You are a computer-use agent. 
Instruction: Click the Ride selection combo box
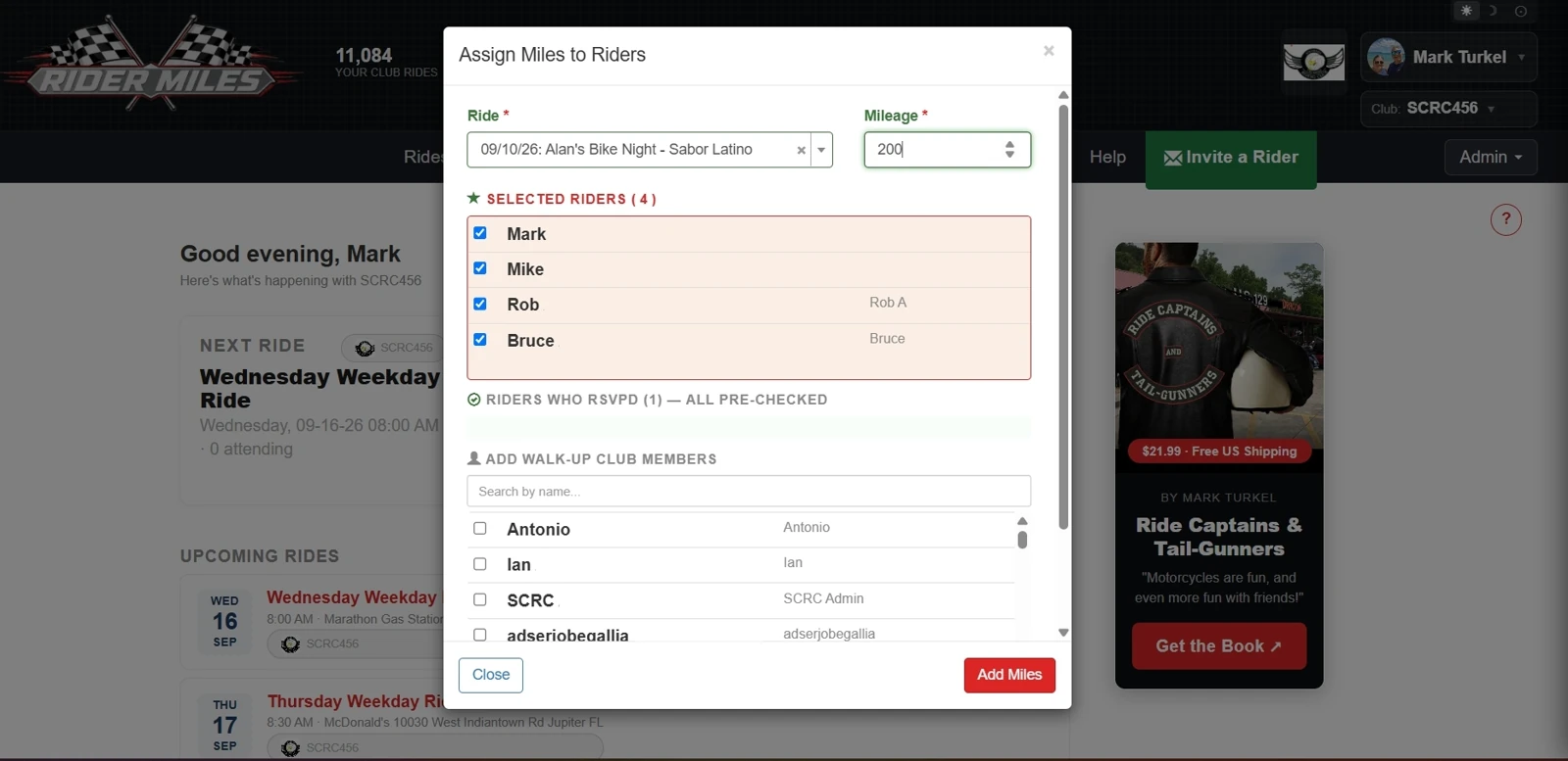[650, 150]
